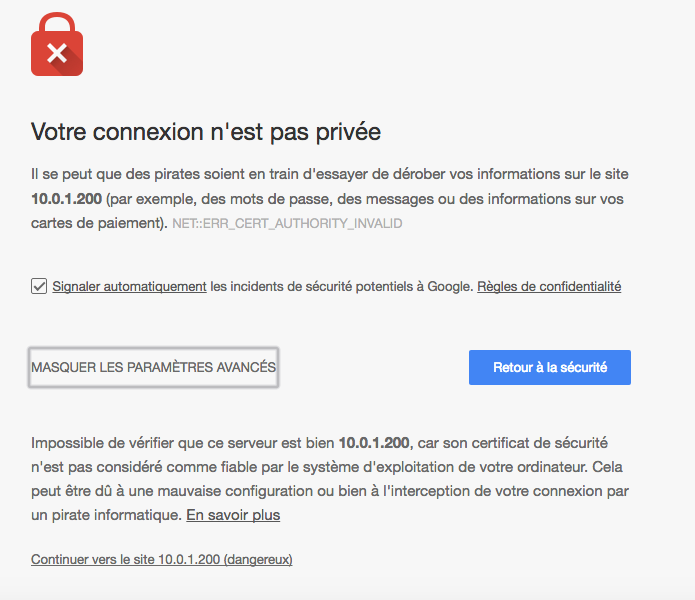The image size is (695, 600).
Task: Collapse "Masquer les paramètres avancés"
Action: tap(153, 367)
